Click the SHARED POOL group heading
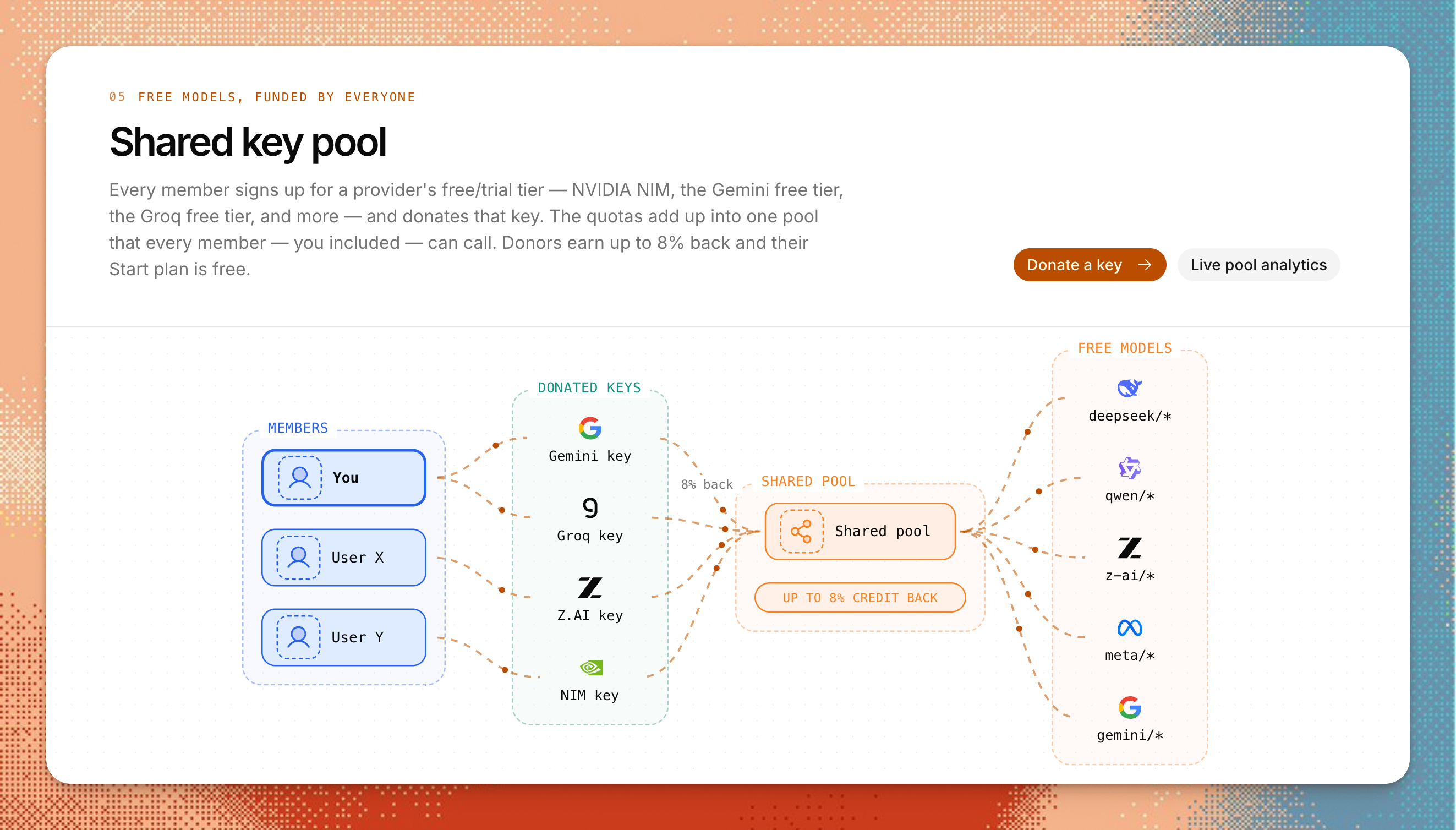 pos(808,481)
